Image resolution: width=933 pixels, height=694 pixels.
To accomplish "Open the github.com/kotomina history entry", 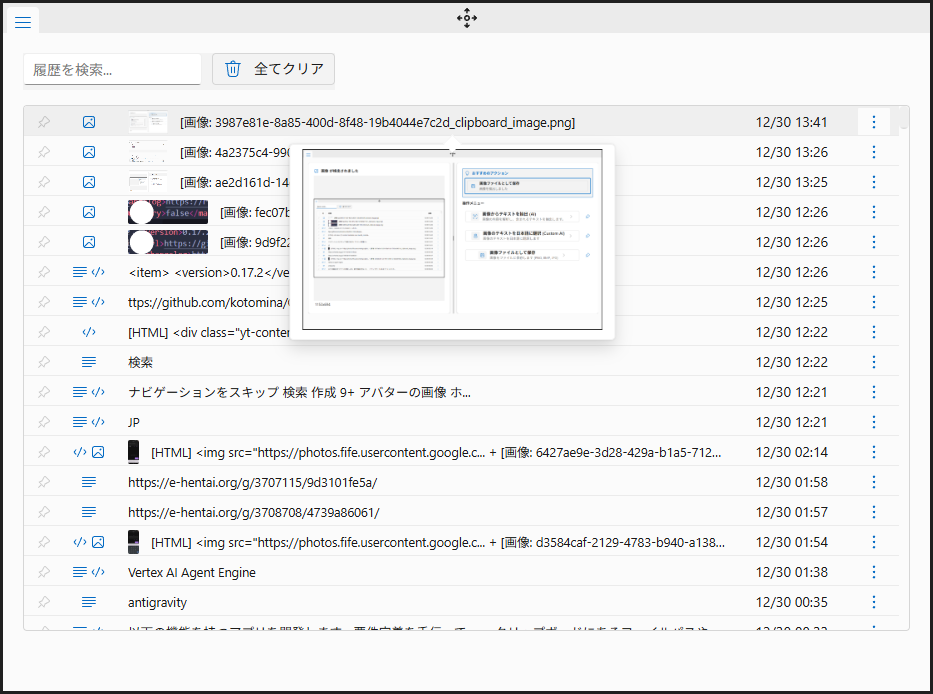I will point(250,302).
